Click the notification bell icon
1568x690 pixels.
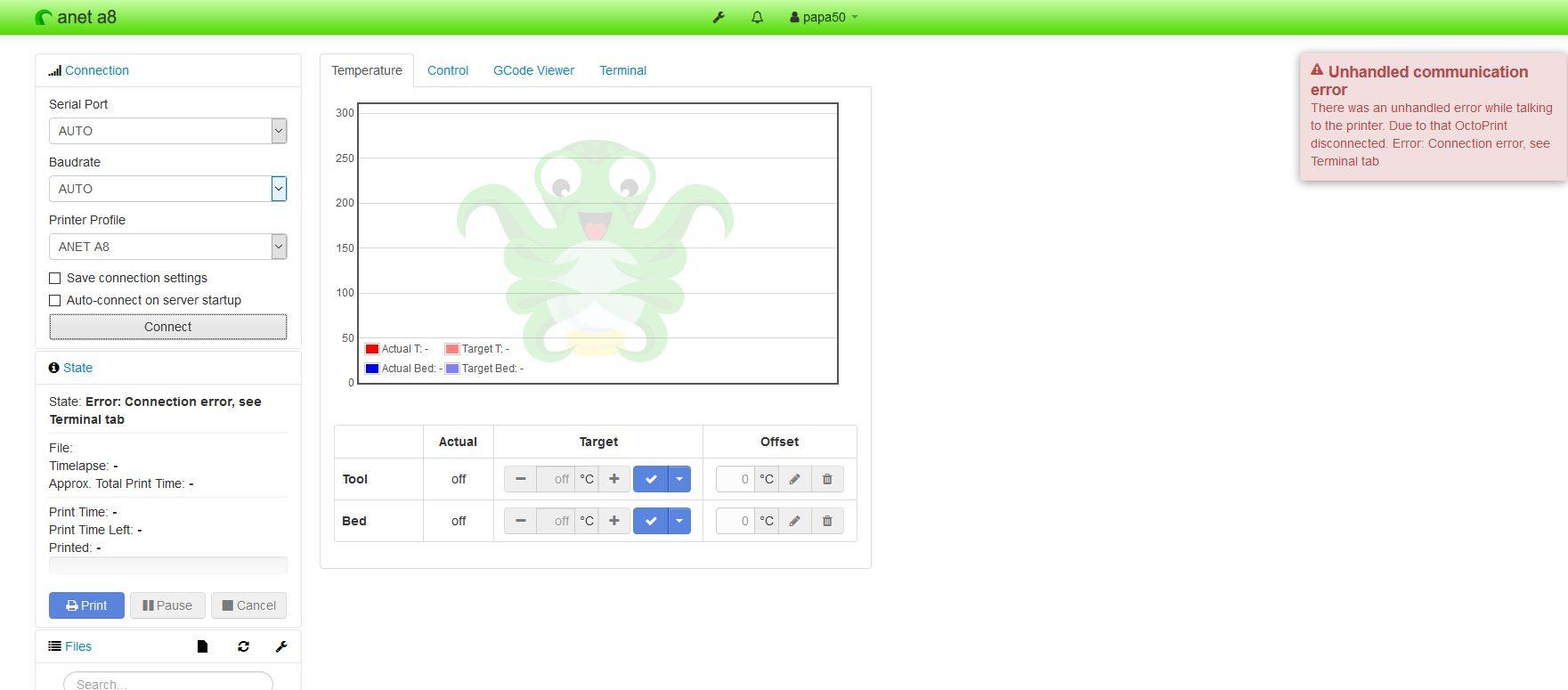click(x=757, y=17)
